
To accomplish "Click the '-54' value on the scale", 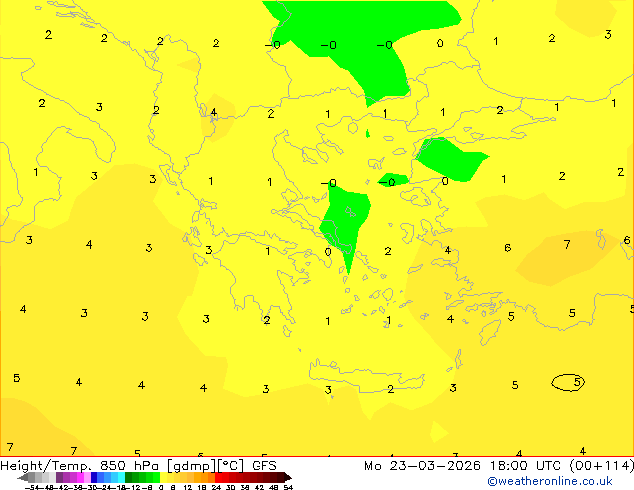I will 33,487.
